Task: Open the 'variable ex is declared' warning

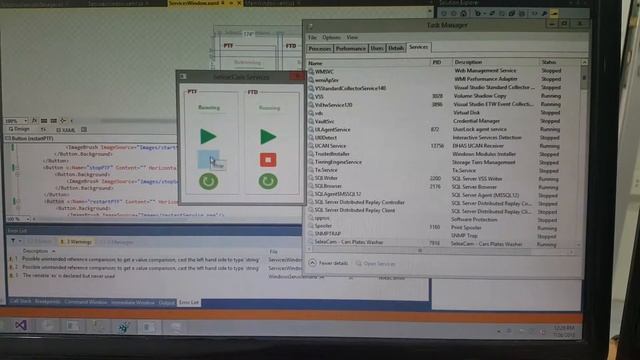Action: [x=69, y=276]
